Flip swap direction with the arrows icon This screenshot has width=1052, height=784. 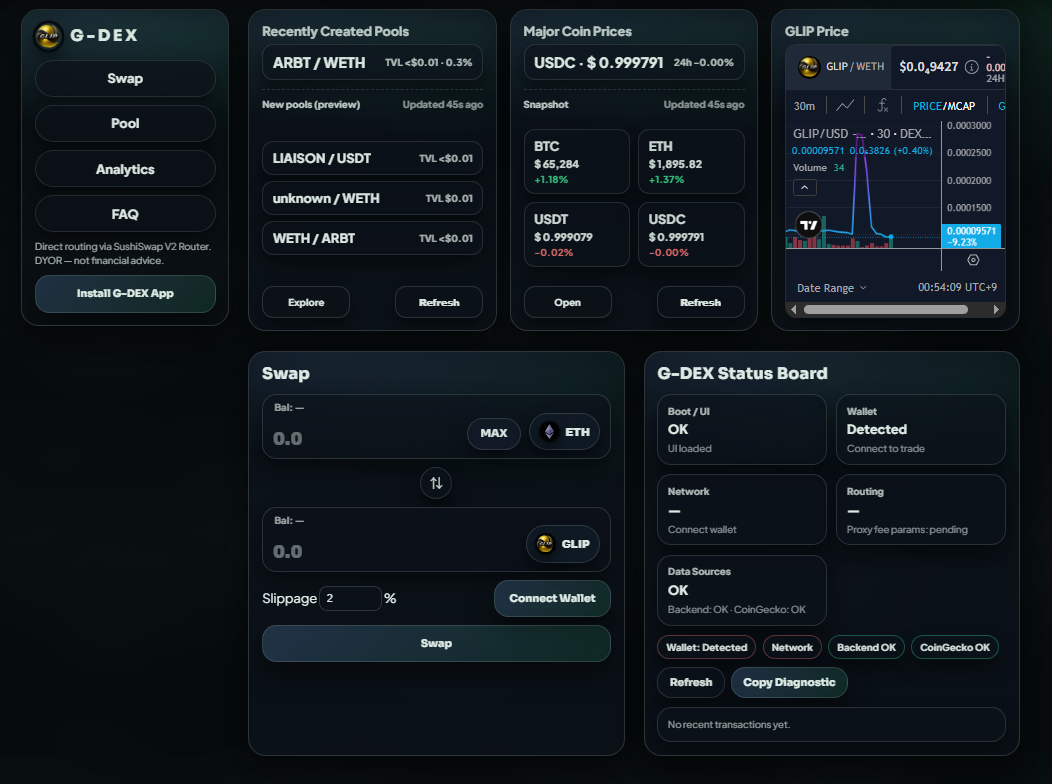(436, 483)
